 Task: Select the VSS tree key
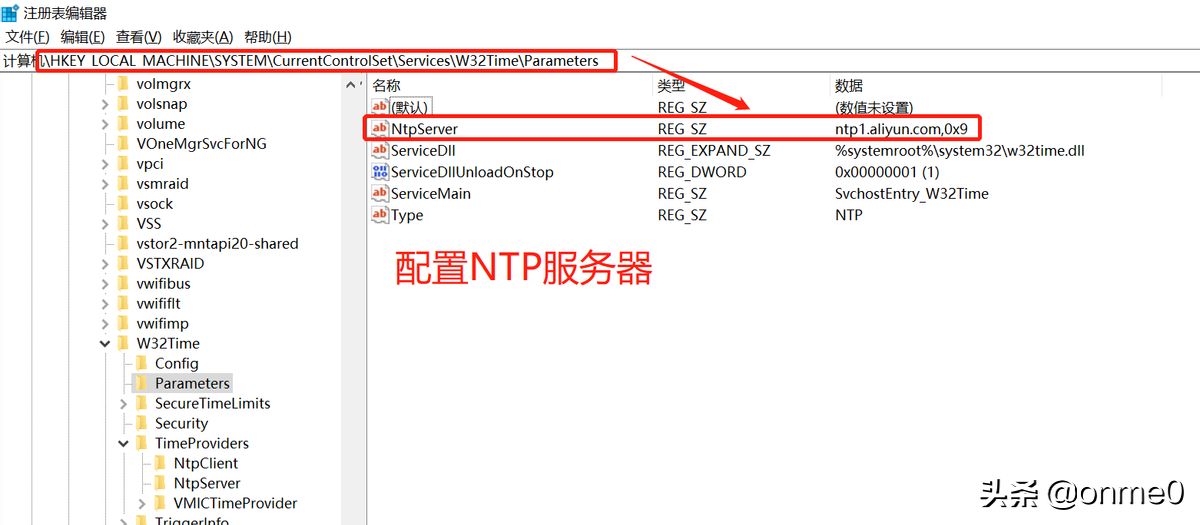(149, 224)
